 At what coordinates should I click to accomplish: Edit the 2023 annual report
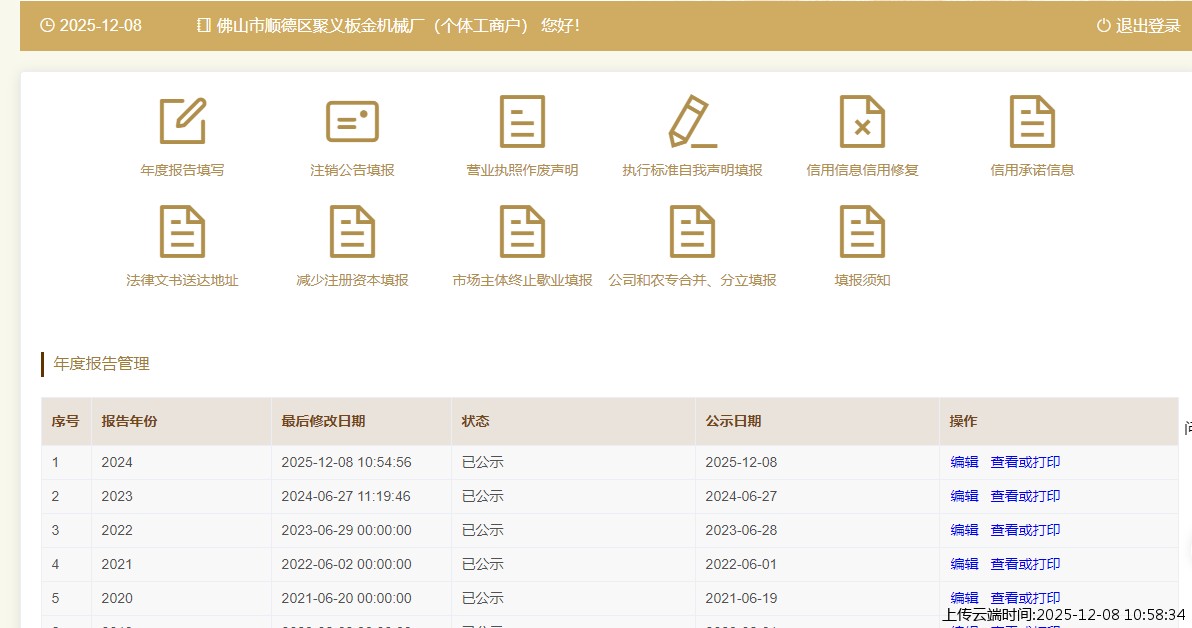964,496
